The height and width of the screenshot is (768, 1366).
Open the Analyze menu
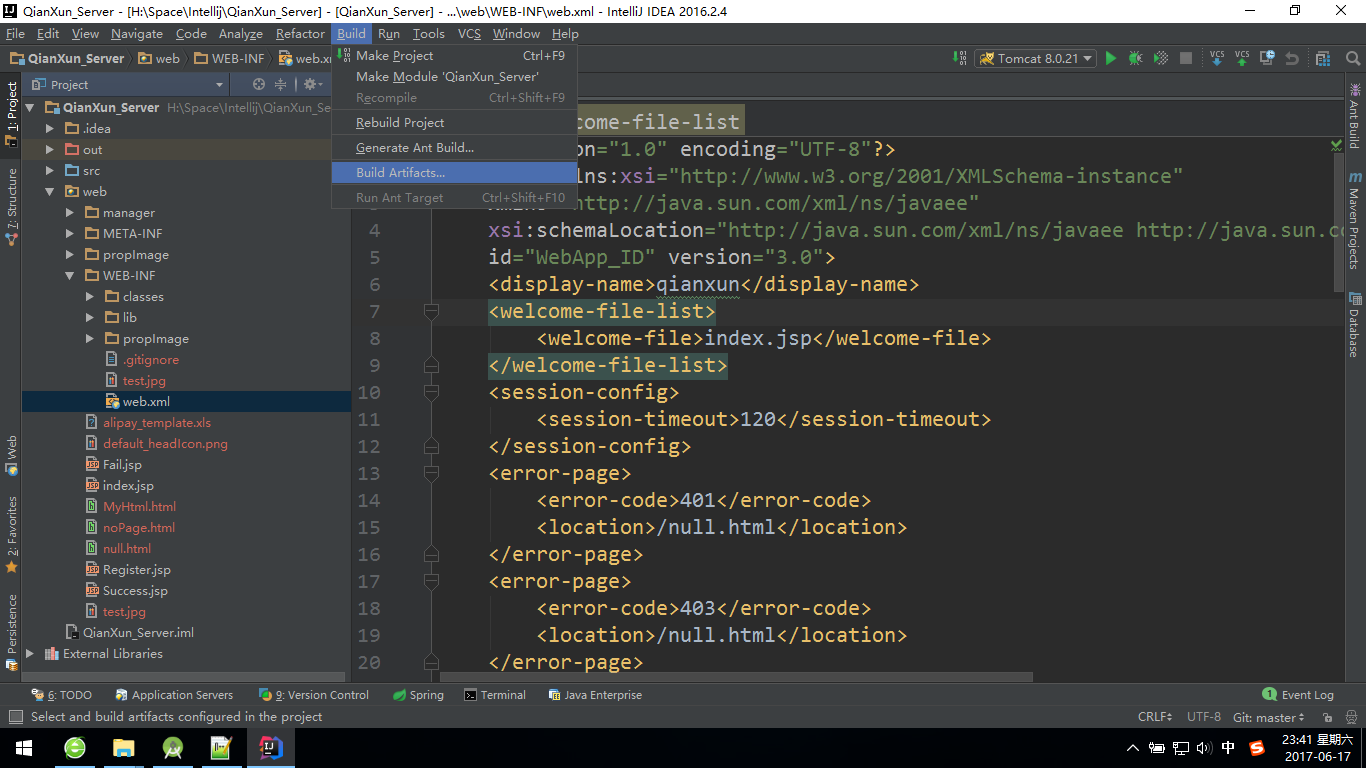(x=240, y=34)
